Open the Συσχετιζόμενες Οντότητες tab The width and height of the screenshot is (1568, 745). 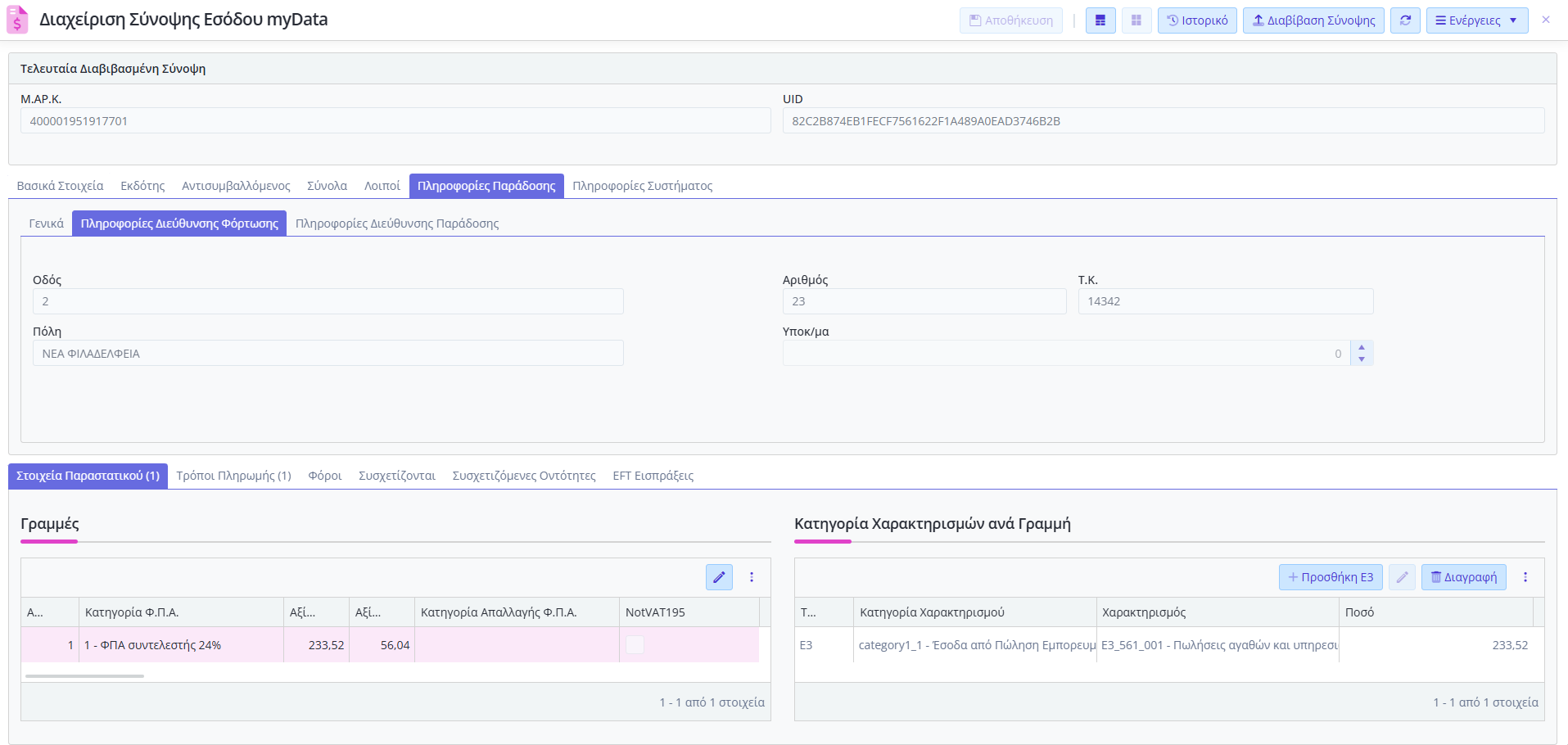(524, 476)
